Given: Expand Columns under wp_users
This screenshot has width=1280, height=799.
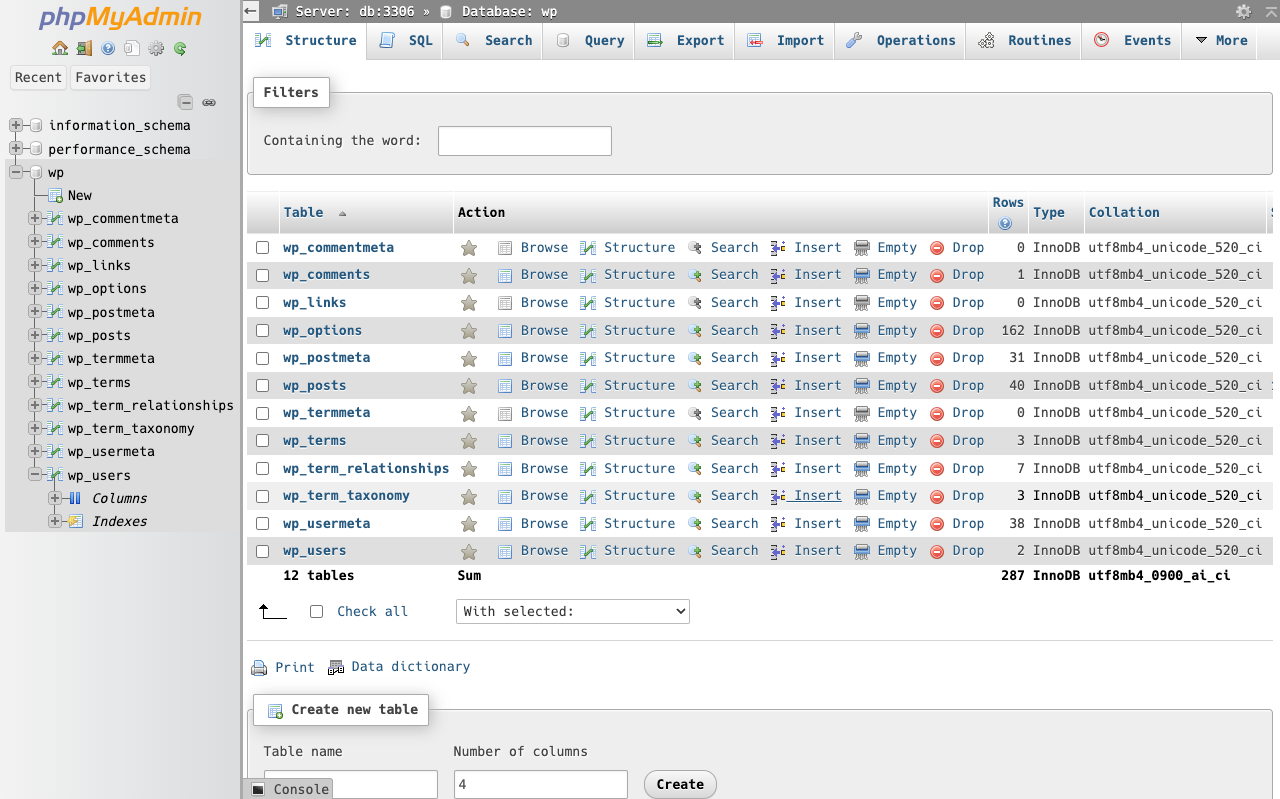Looking at the screenshot, I should 55,498.
